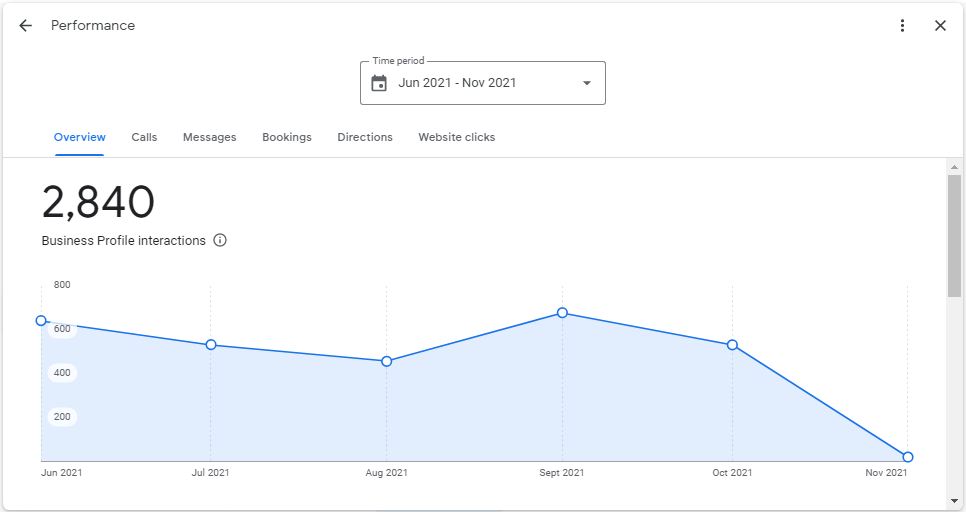966x512 pixels.
Task: Open the Calls tab
Action: [x=144, y=137]
